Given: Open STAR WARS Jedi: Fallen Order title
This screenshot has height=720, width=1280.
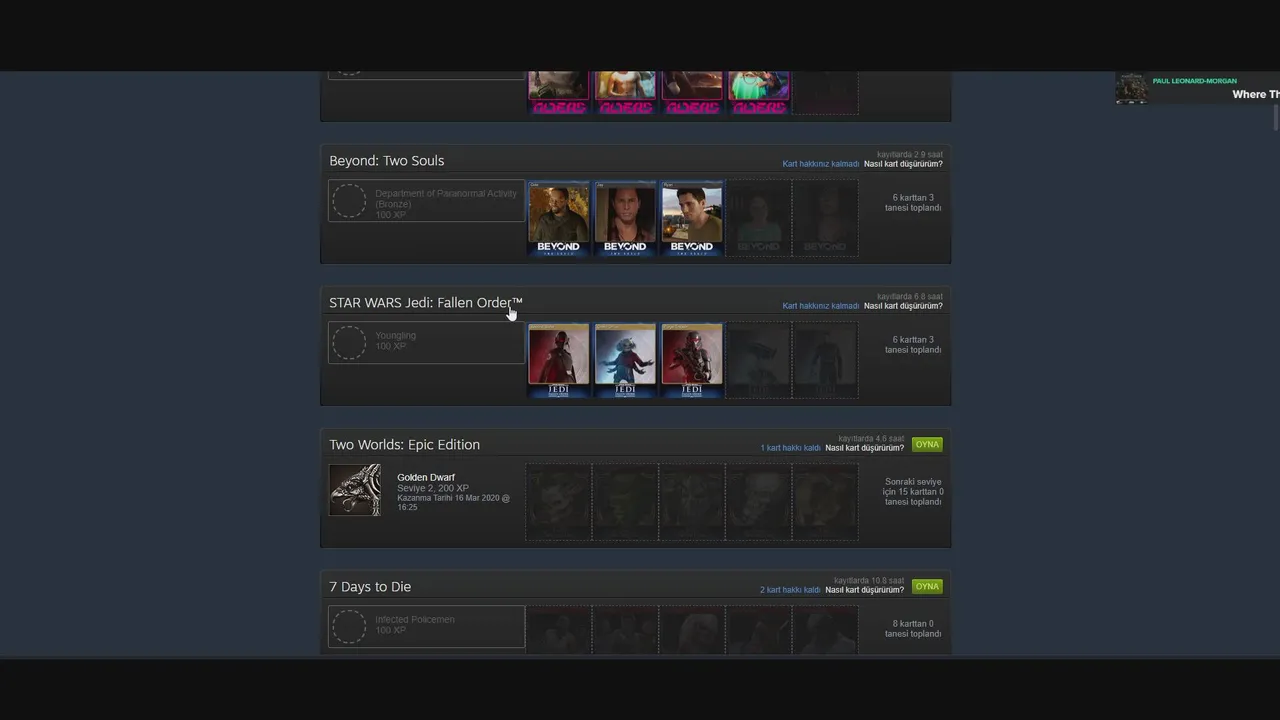Looking at the screenshot, I should pyautogui.click(x=426, y=303).
